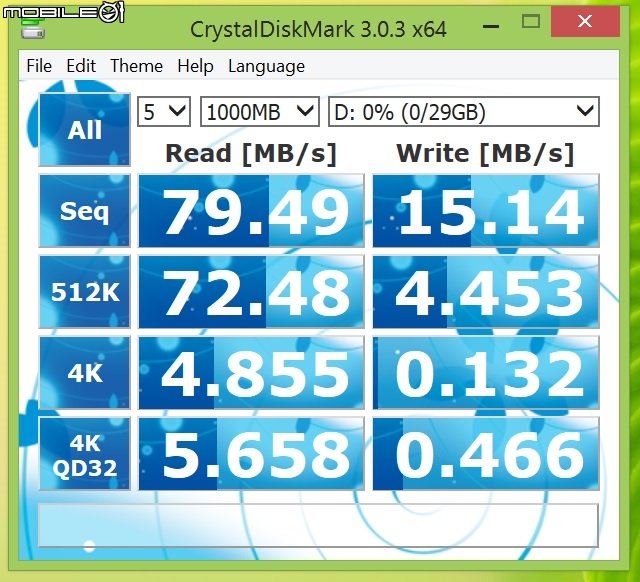Maximize the CrystalDiskMark window
The image size is (640, 582).
pos(531,22)
